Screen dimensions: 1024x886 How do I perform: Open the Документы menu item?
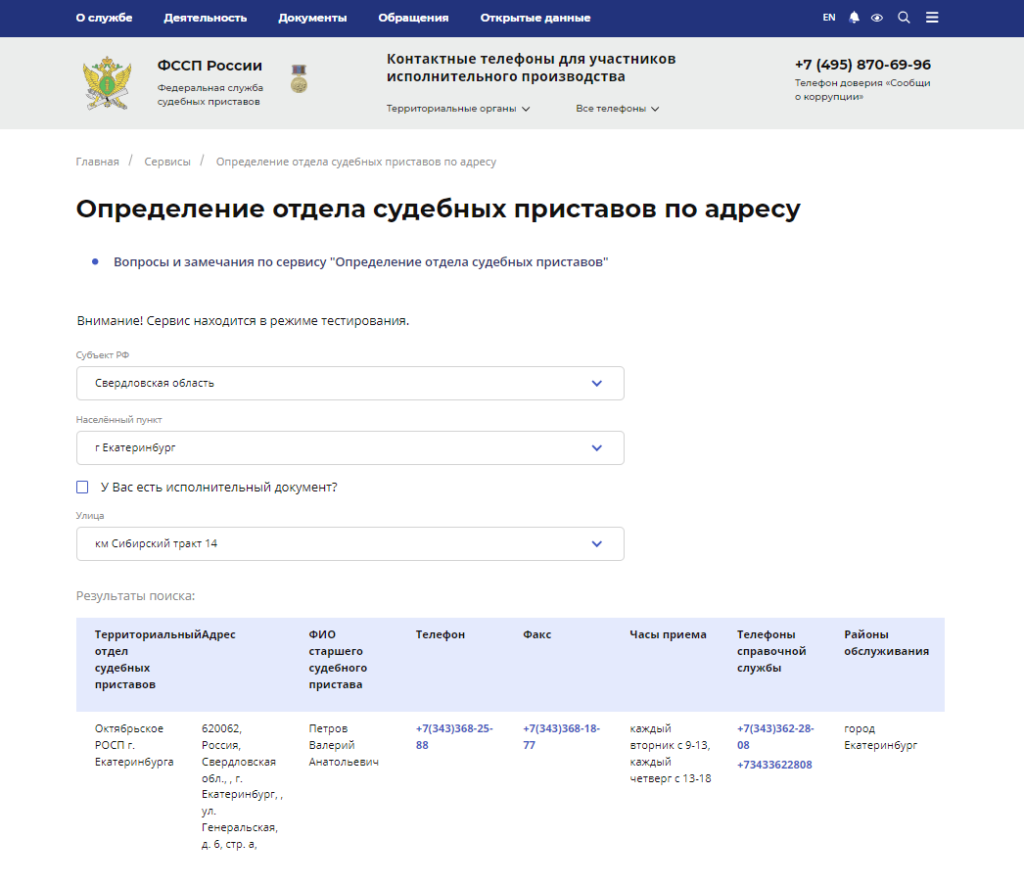312,18
